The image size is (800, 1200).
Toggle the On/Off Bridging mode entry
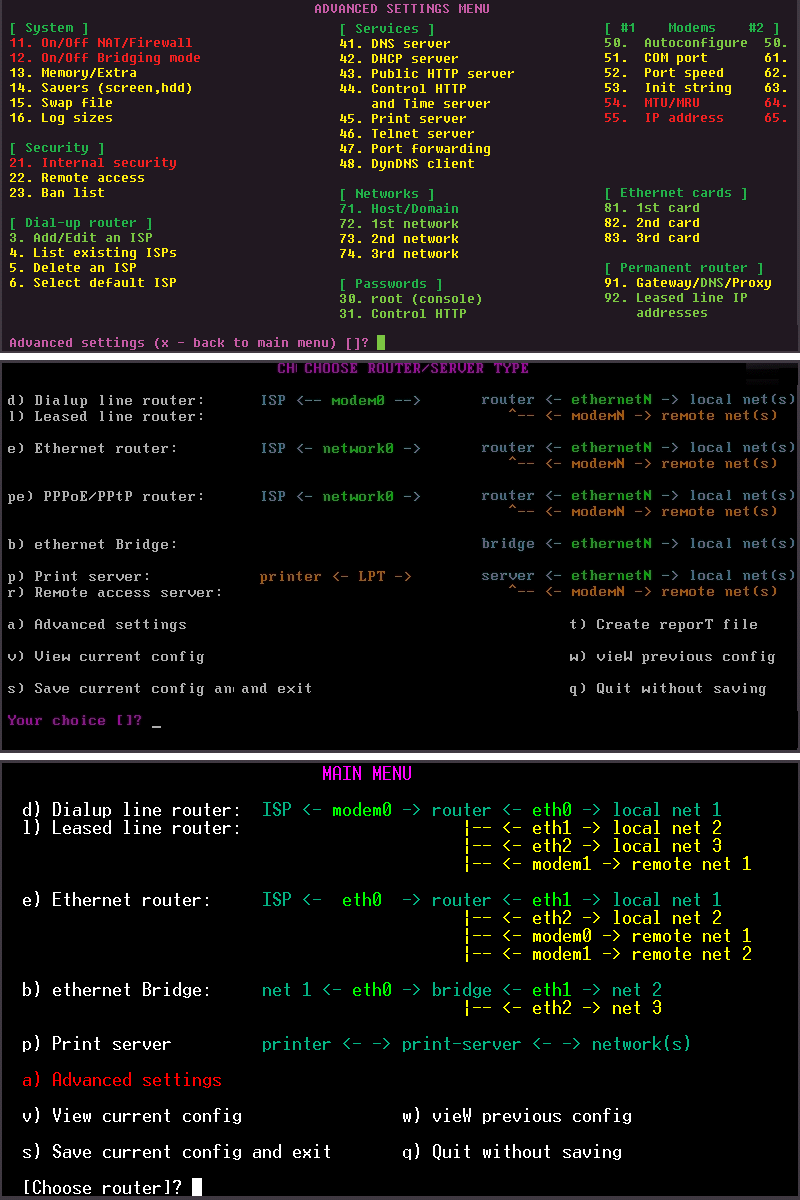tap(105, 58)
